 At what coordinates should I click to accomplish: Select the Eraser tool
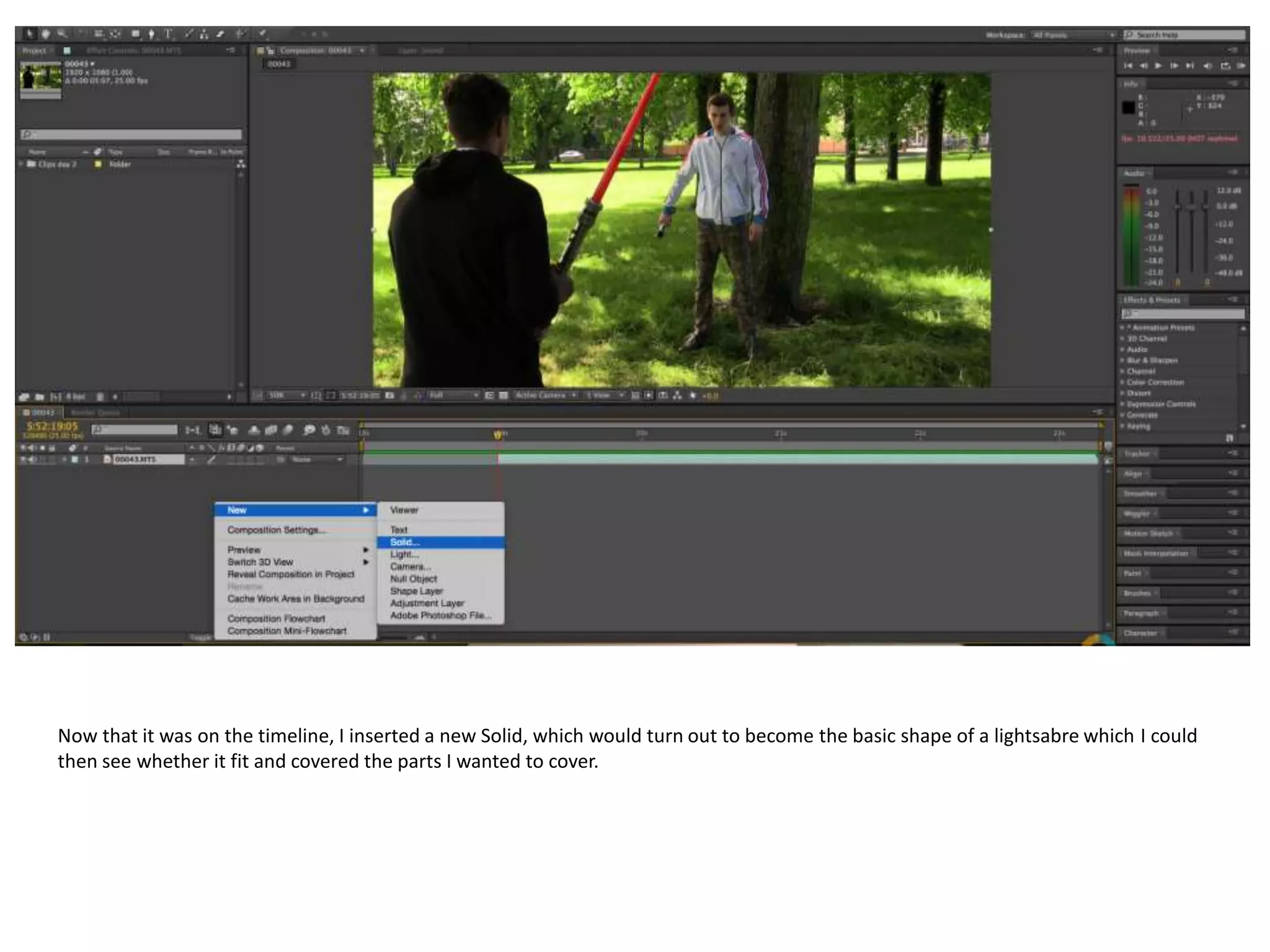point(220,34)
